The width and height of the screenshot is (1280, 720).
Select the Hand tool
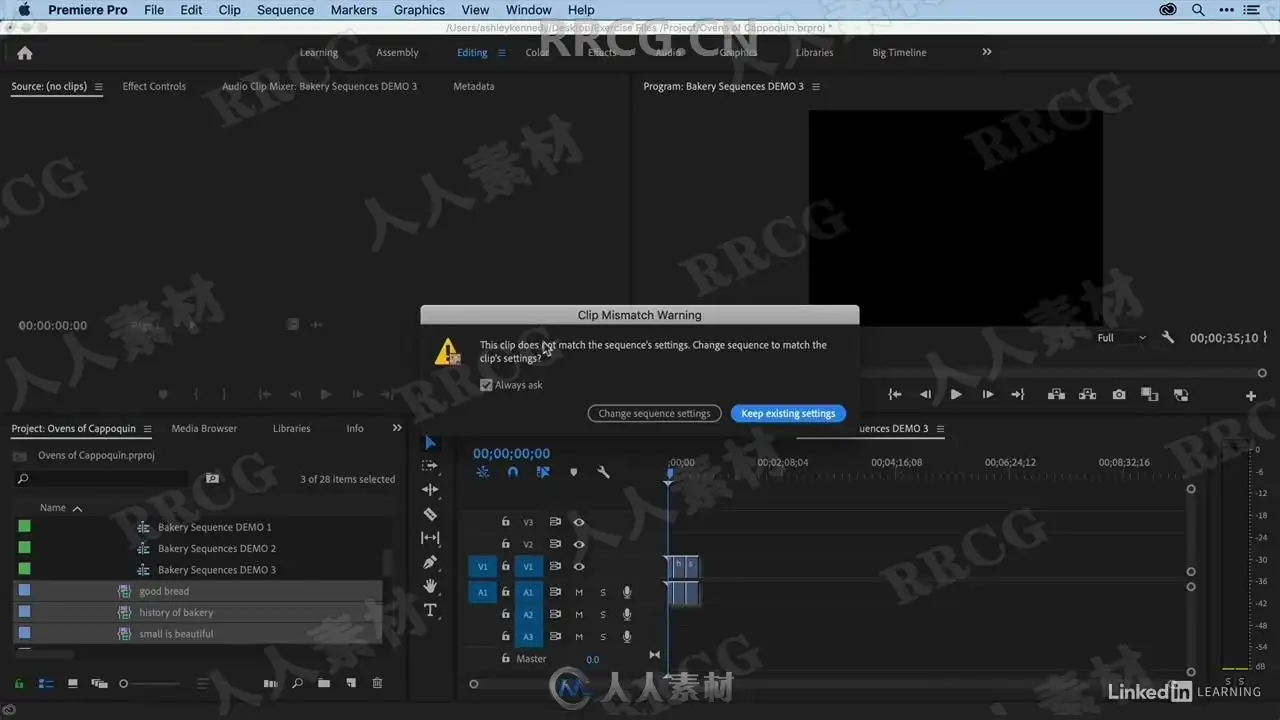point(430,586)
